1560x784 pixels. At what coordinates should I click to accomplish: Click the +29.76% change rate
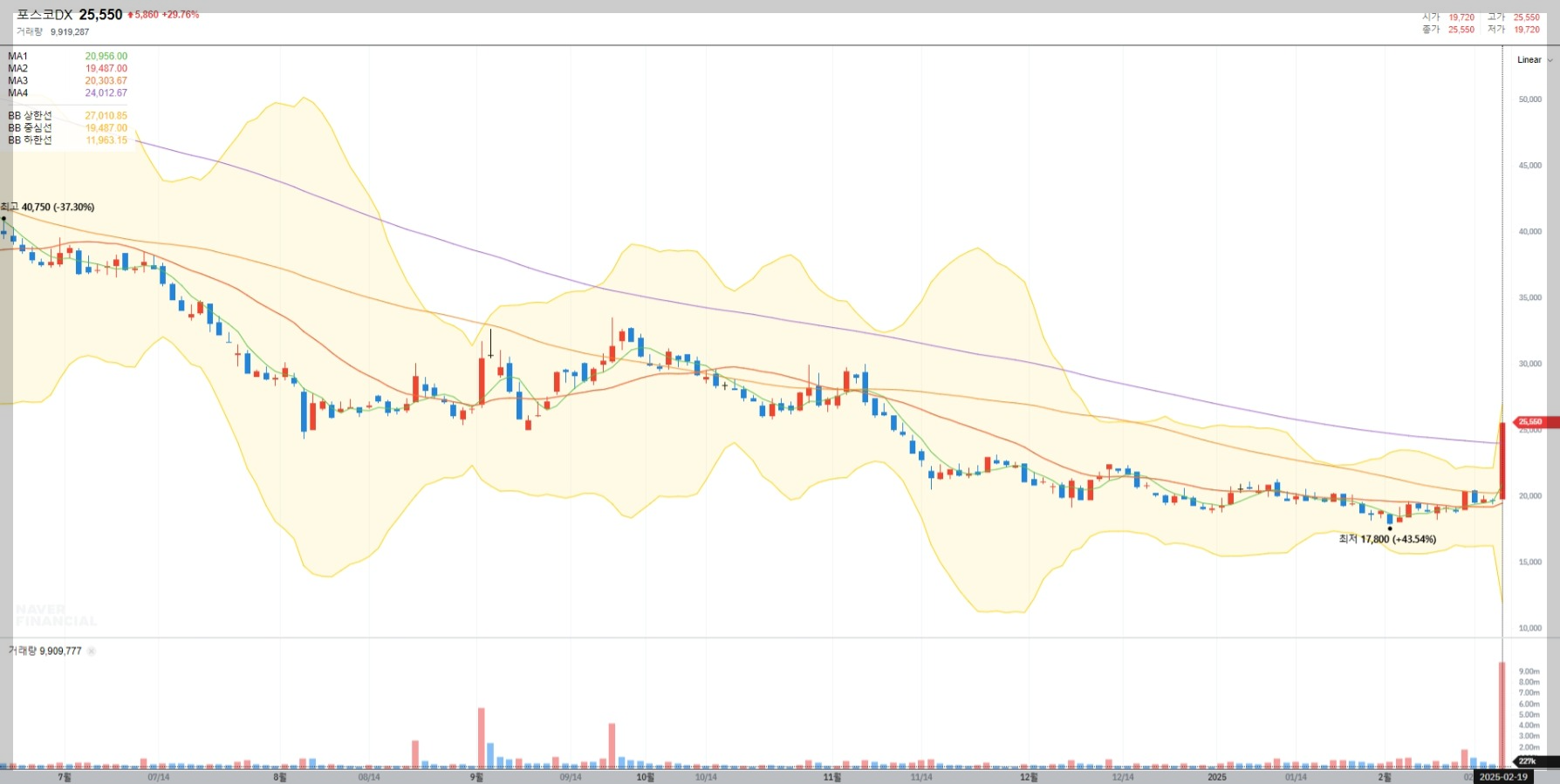[181, 15]
